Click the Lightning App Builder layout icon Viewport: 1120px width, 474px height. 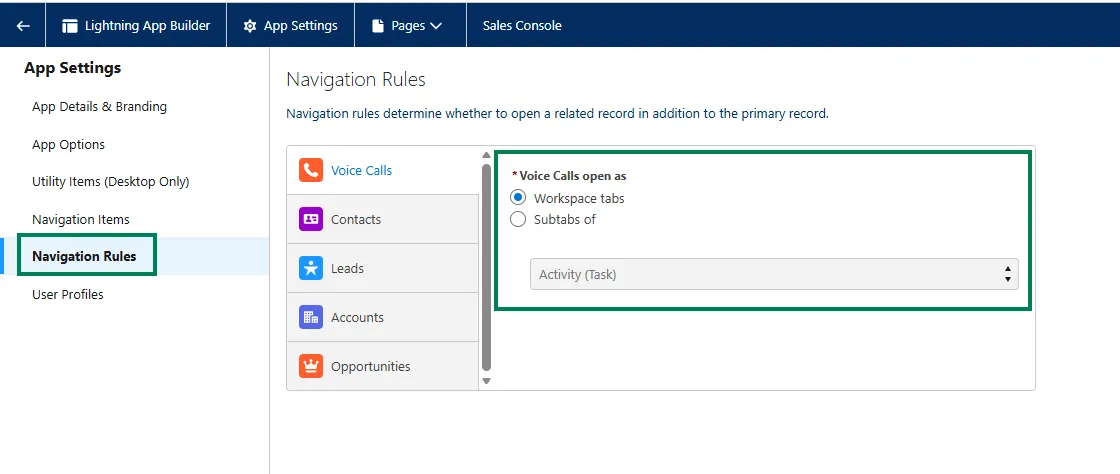[x=69, y=26]
